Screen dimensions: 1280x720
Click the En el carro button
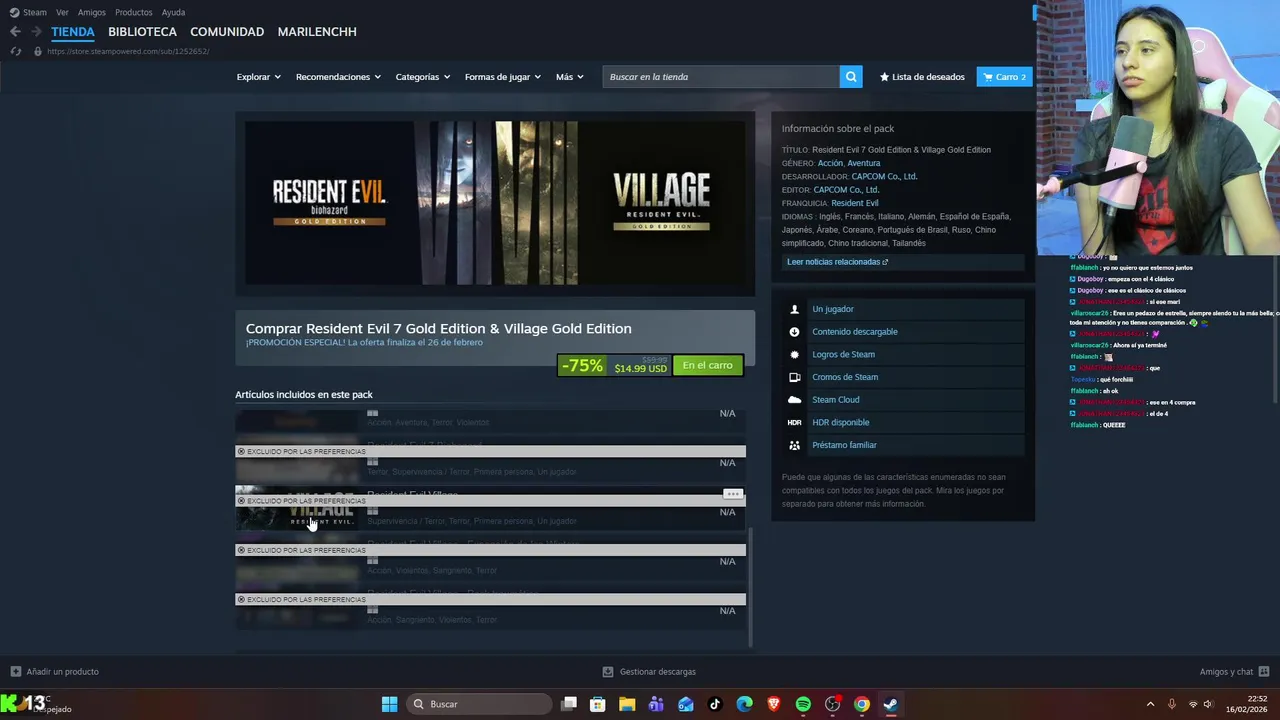(708, 366)
